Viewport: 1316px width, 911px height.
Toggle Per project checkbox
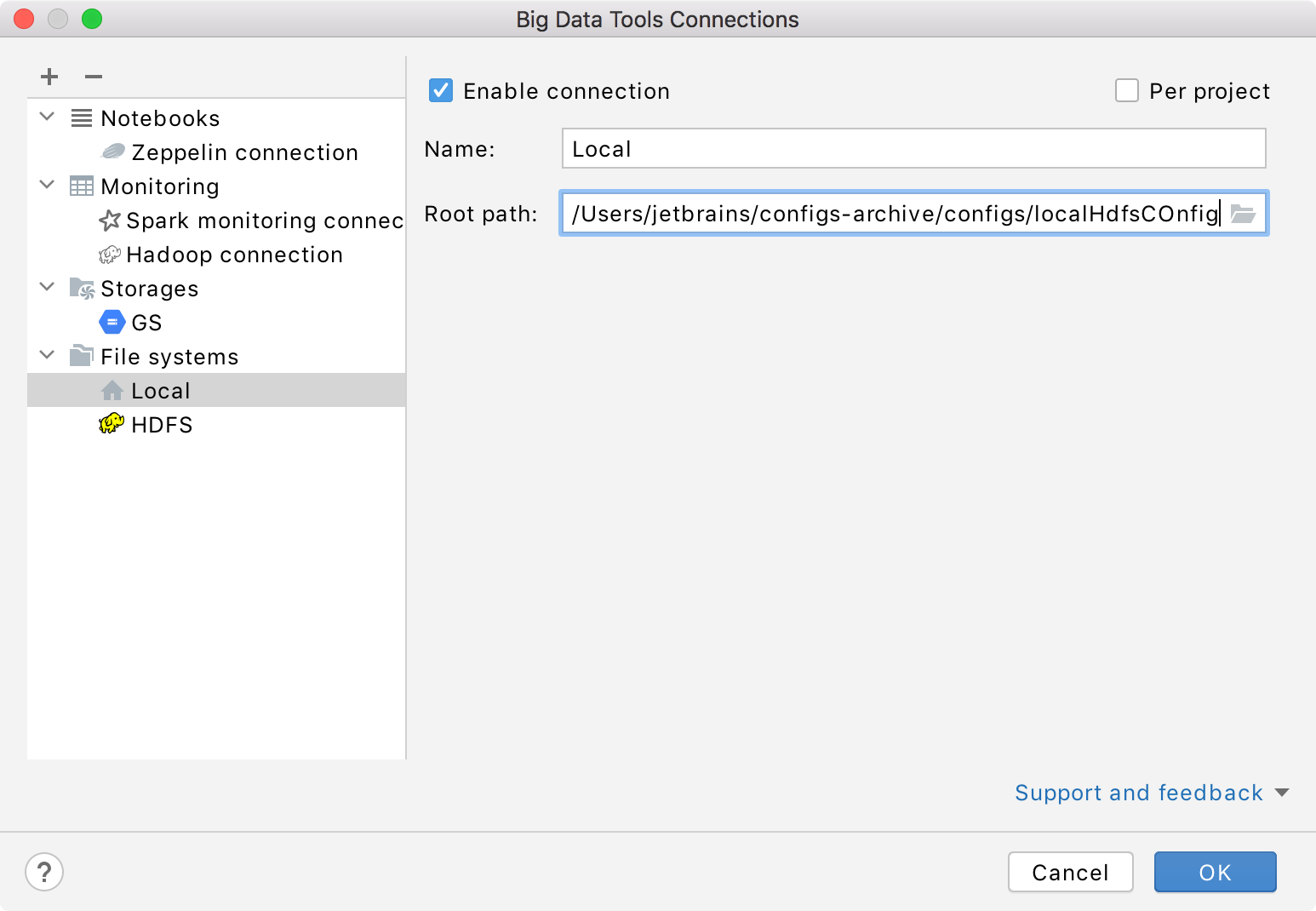pos(1127,90)
